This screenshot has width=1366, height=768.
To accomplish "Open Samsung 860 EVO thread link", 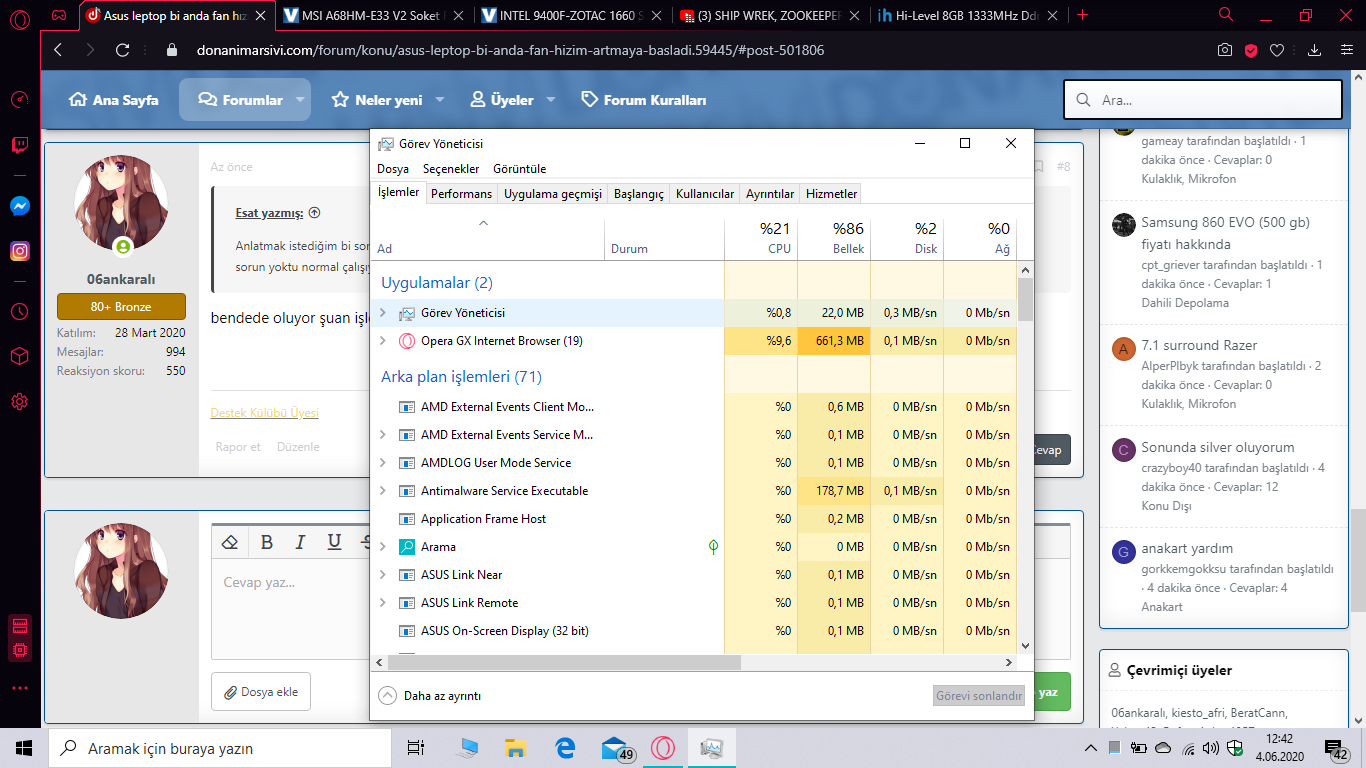I will pos(1225,233).
